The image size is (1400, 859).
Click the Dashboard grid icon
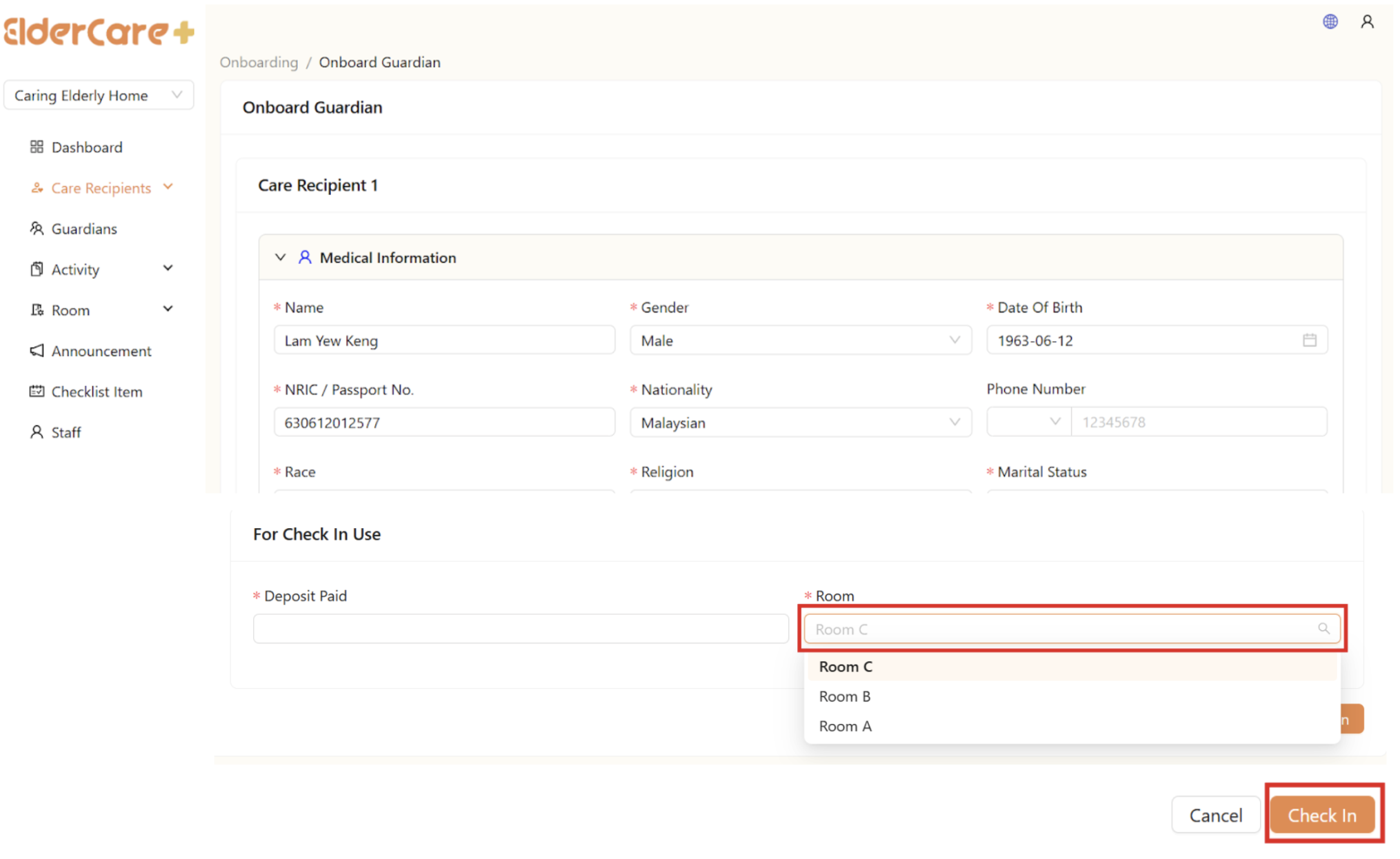pyautogui.click(x=37, y=147)
